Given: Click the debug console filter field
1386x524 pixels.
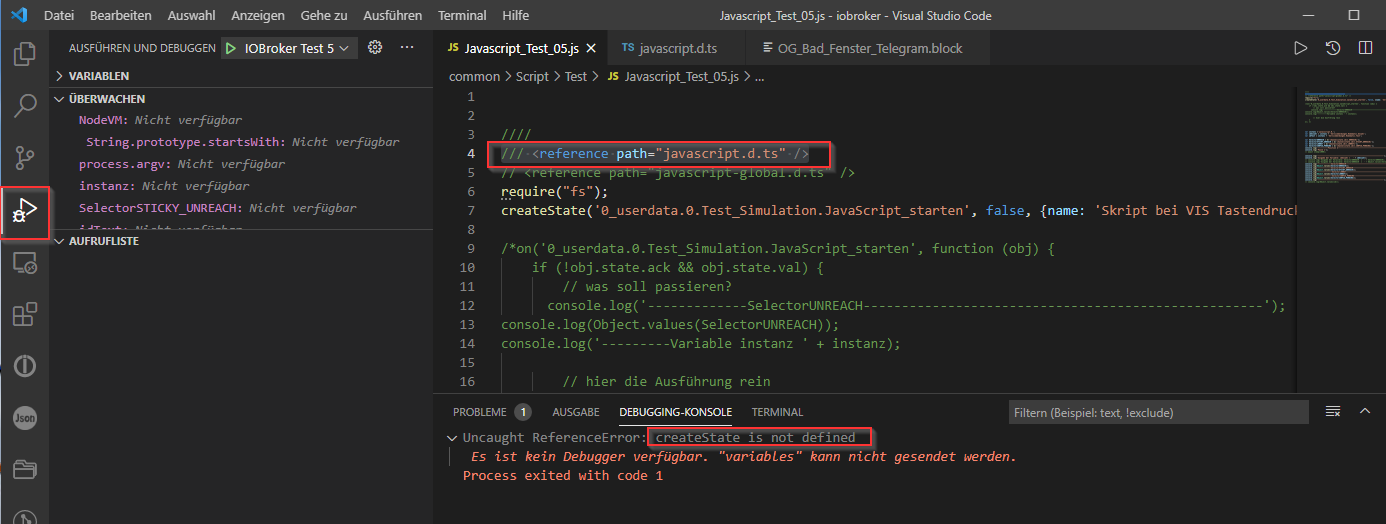Looking at the screenshot, I should coord(1157,412).
